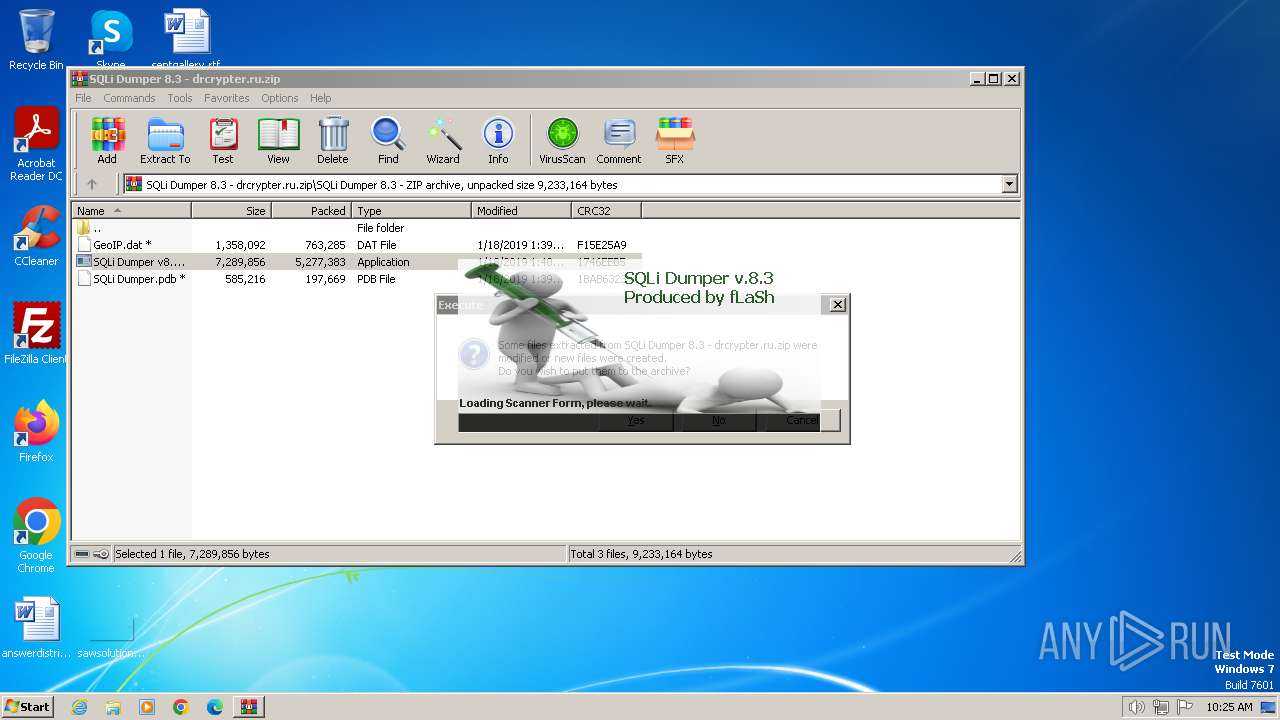Click the SFX toolbar icon
Image resolution: width=1280 pixels, height=720 pixels.
pyautogui.click(x=675, y=140)
